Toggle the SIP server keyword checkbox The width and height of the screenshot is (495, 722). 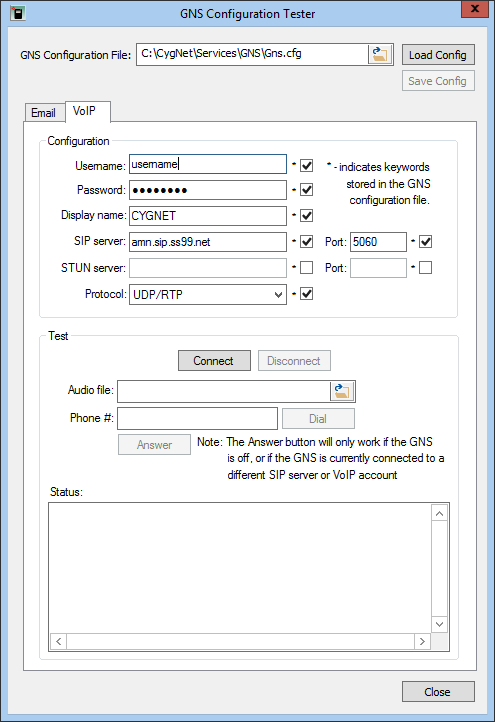pyautogui.click(x=307, y=241)
